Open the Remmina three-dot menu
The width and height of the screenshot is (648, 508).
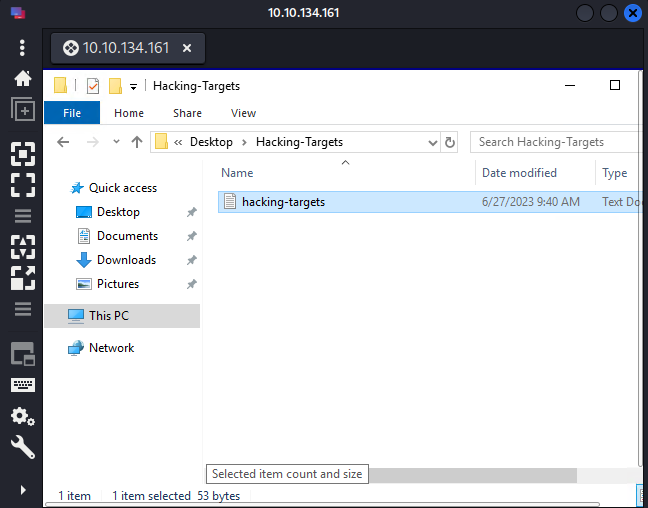pos(22,48)
